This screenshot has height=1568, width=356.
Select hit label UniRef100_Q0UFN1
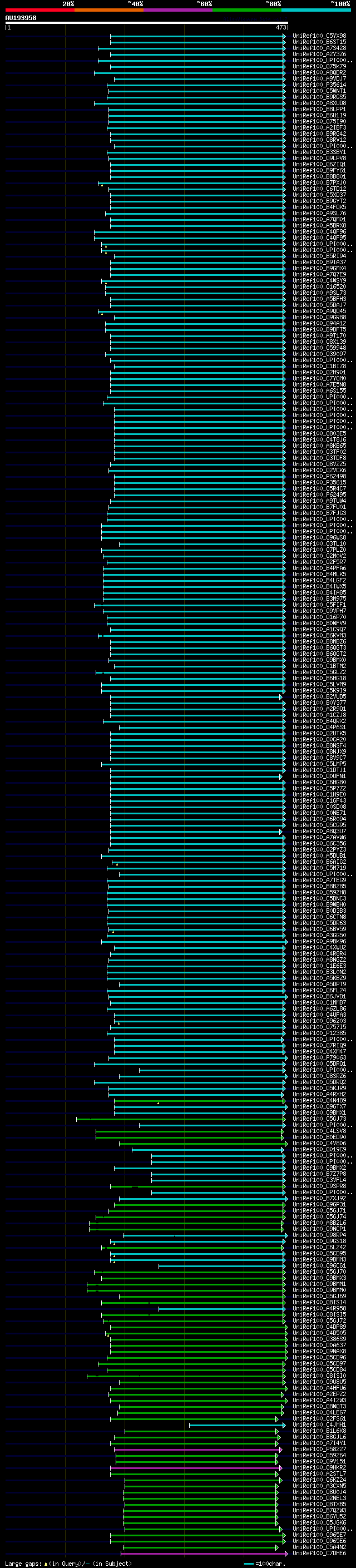(x=319, y=776)
